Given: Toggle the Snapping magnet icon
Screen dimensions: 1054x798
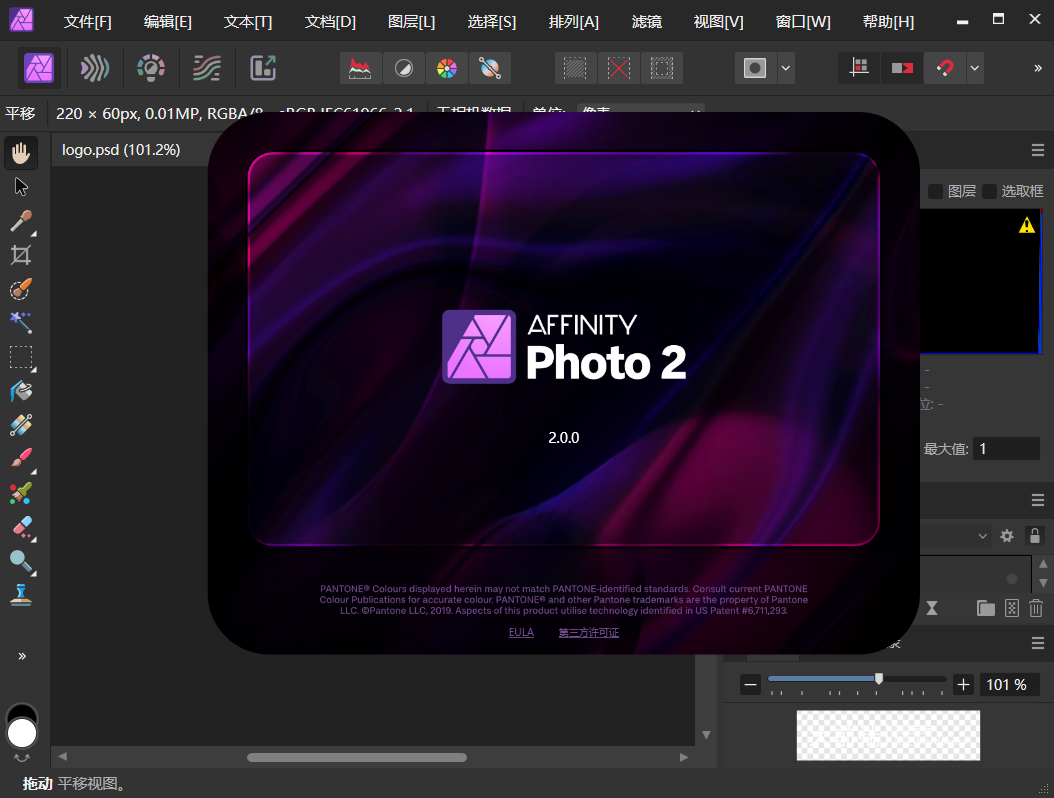Looking at the screenshot, I should click(x=944, y=68).
